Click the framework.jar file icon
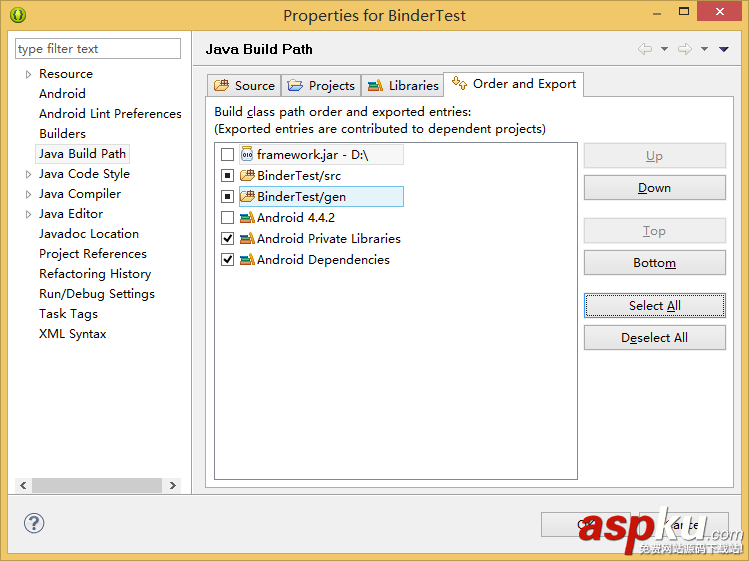Viewport: 749px width, 561px height. pyautogui.click(x=247, y=154)
